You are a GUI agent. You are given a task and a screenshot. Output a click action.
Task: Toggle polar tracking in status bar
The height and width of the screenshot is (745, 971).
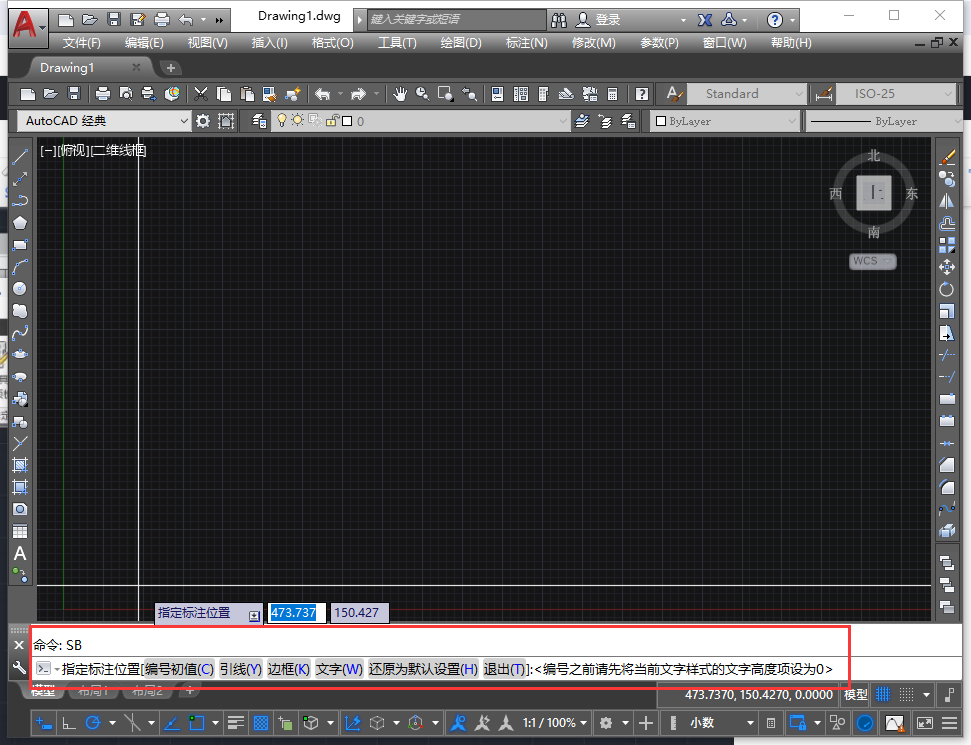(x=93, y=723)
